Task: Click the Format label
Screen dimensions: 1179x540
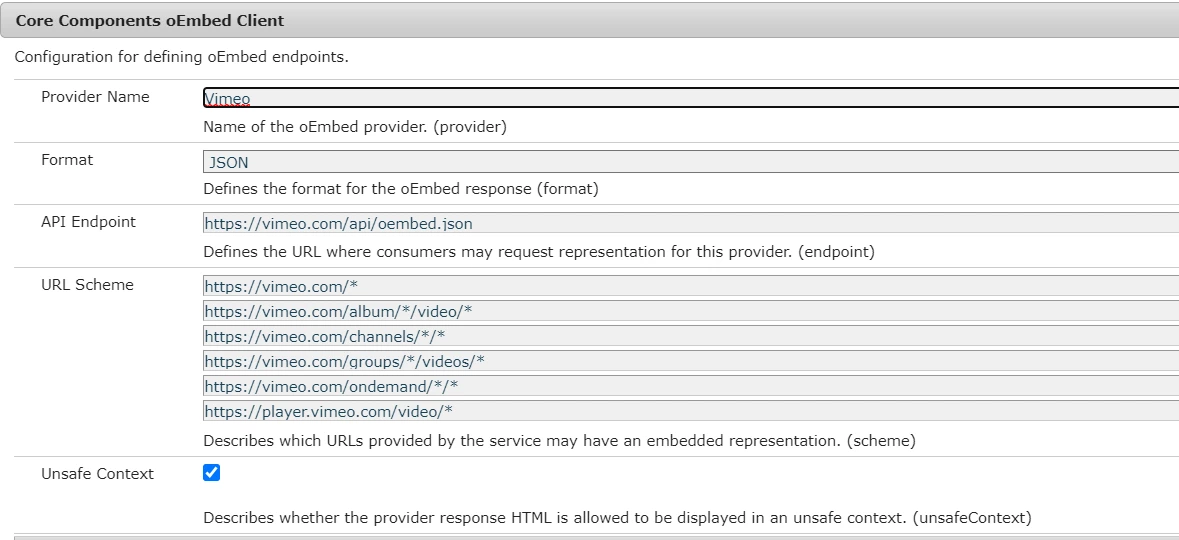Action: [x=67, y=159]
